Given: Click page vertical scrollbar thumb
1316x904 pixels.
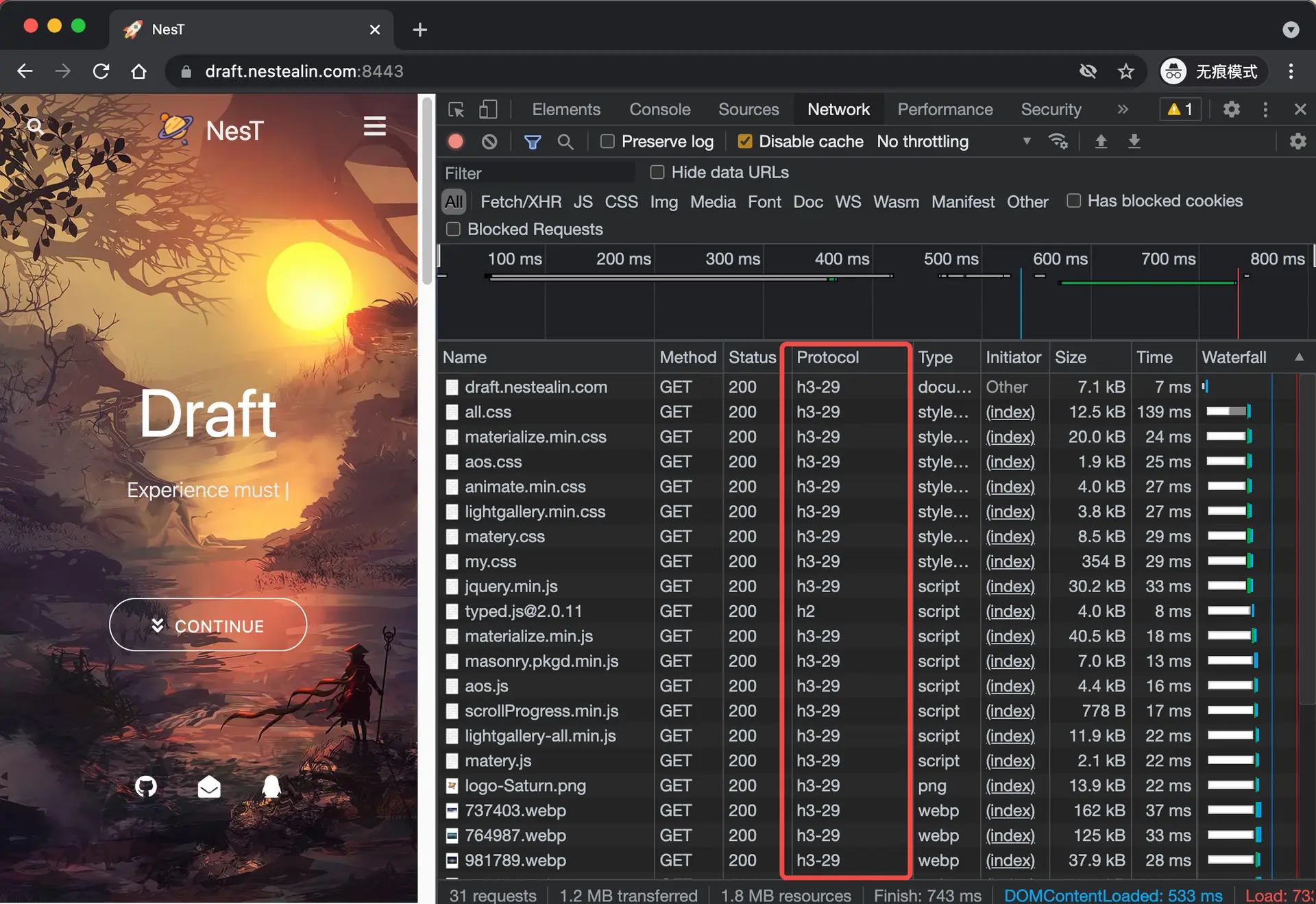Looking at the screenshot, I should (428, 190).
